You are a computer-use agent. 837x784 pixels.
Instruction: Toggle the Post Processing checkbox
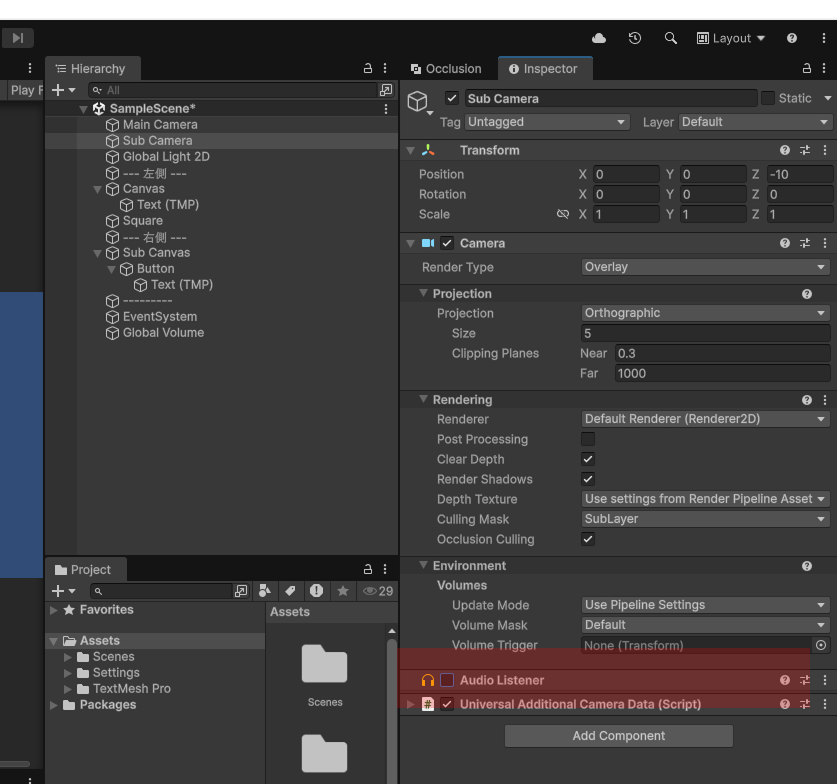click(x=588, y=439)
